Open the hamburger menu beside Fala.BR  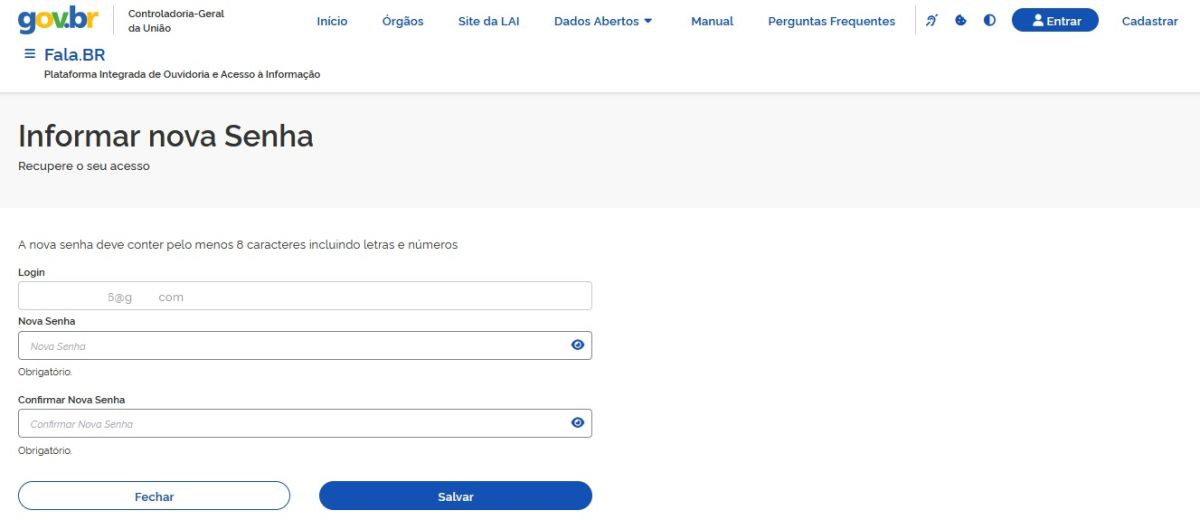[x=30, y=54]
